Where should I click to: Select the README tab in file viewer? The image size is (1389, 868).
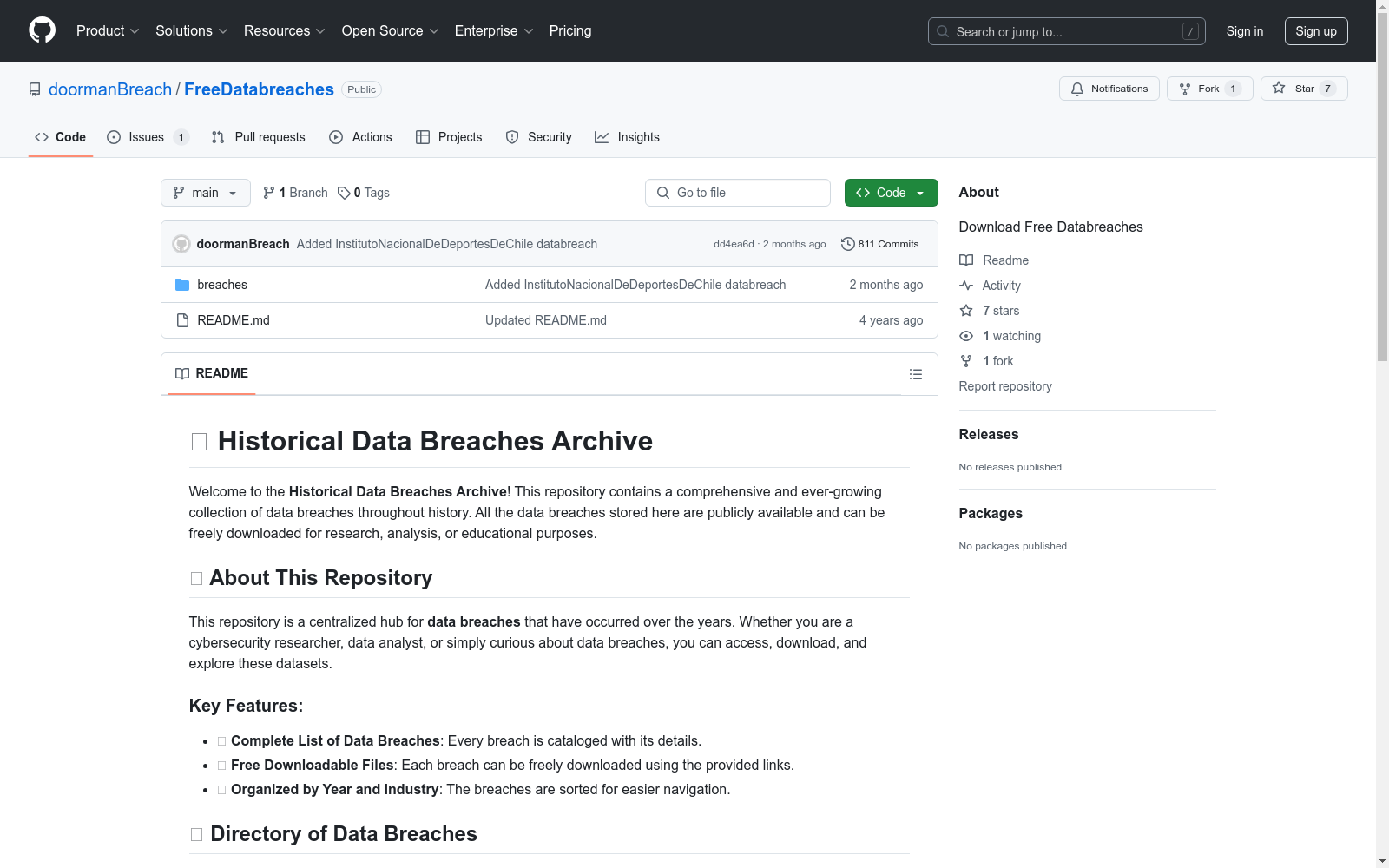(212, 373)
